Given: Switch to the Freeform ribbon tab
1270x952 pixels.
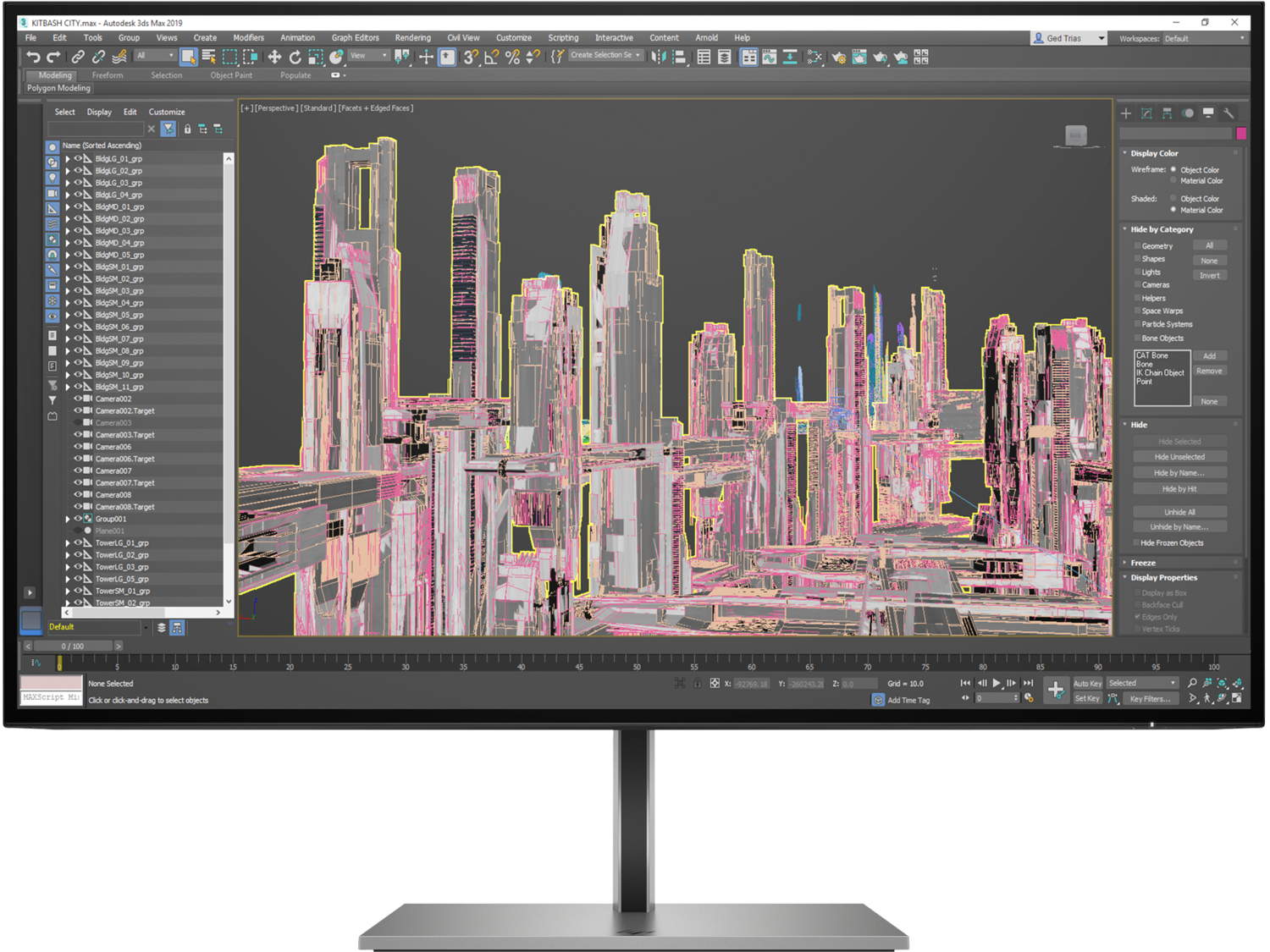Looking at the screenshot, I should pos(108,75).
